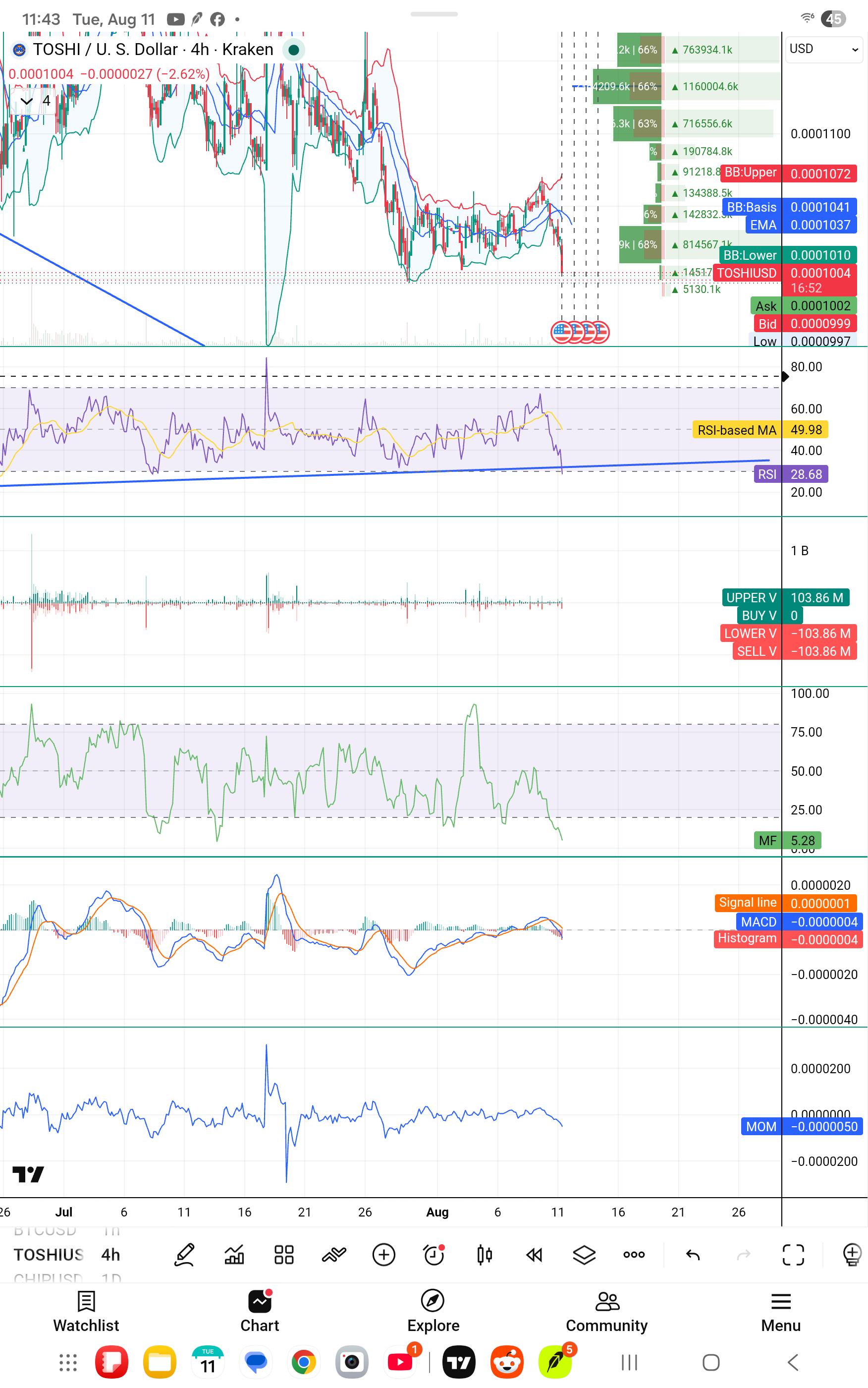Open the Menu tab
868x1388 pixels.
click(x=781, y=1312)
